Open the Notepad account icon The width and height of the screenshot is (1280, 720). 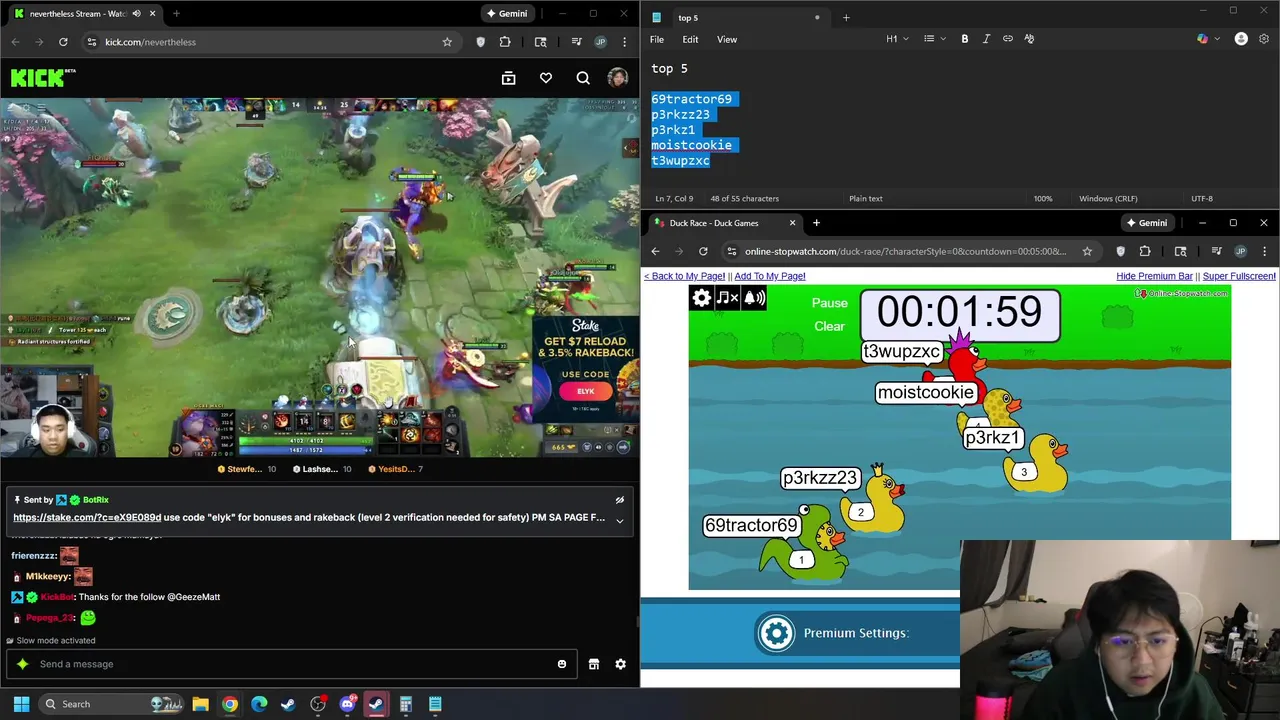click(x=1241, y=39)
